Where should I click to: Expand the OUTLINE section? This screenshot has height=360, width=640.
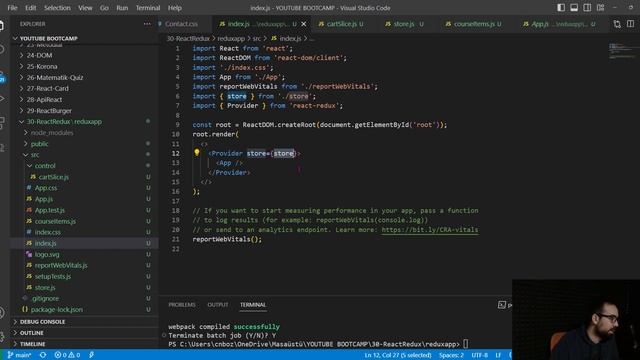31,333
